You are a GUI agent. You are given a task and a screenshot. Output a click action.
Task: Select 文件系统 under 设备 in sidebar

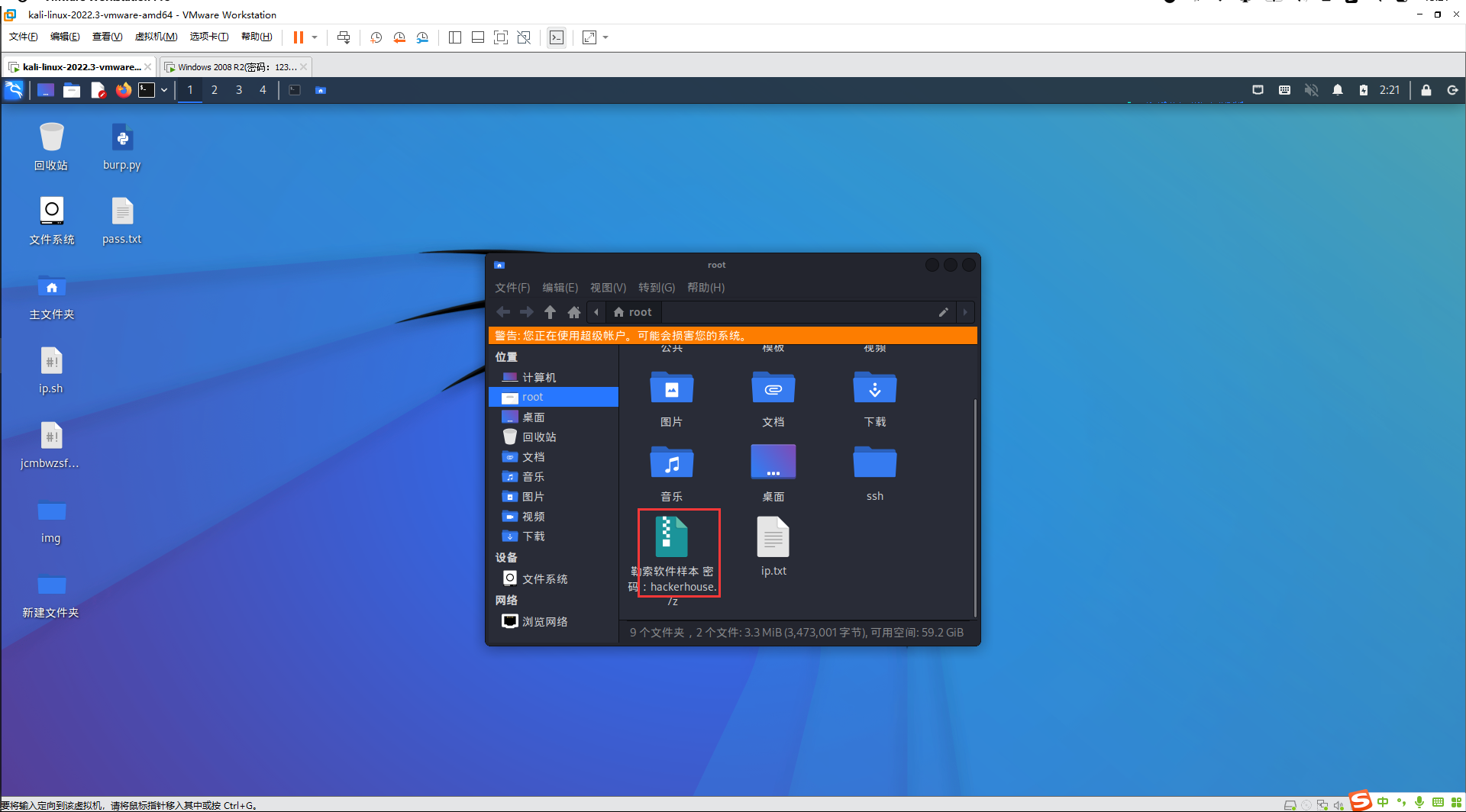pos(553,579)
